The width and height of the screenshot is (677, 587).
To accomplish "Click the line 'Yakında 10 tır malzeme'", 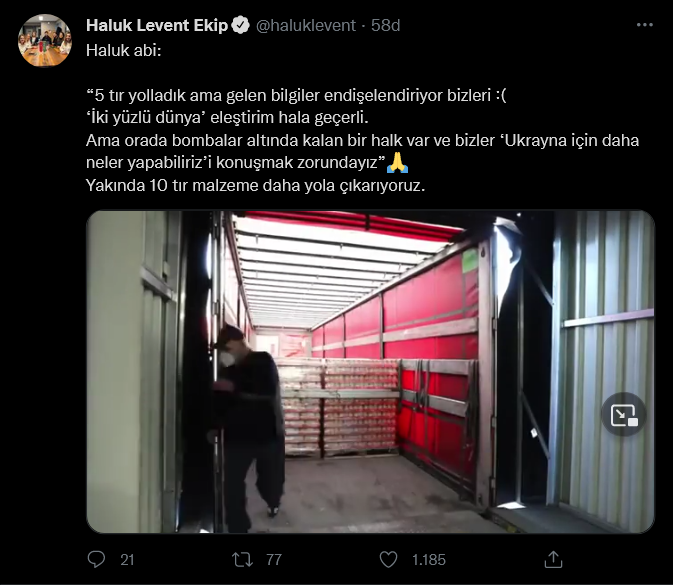I will coord(256,186).
